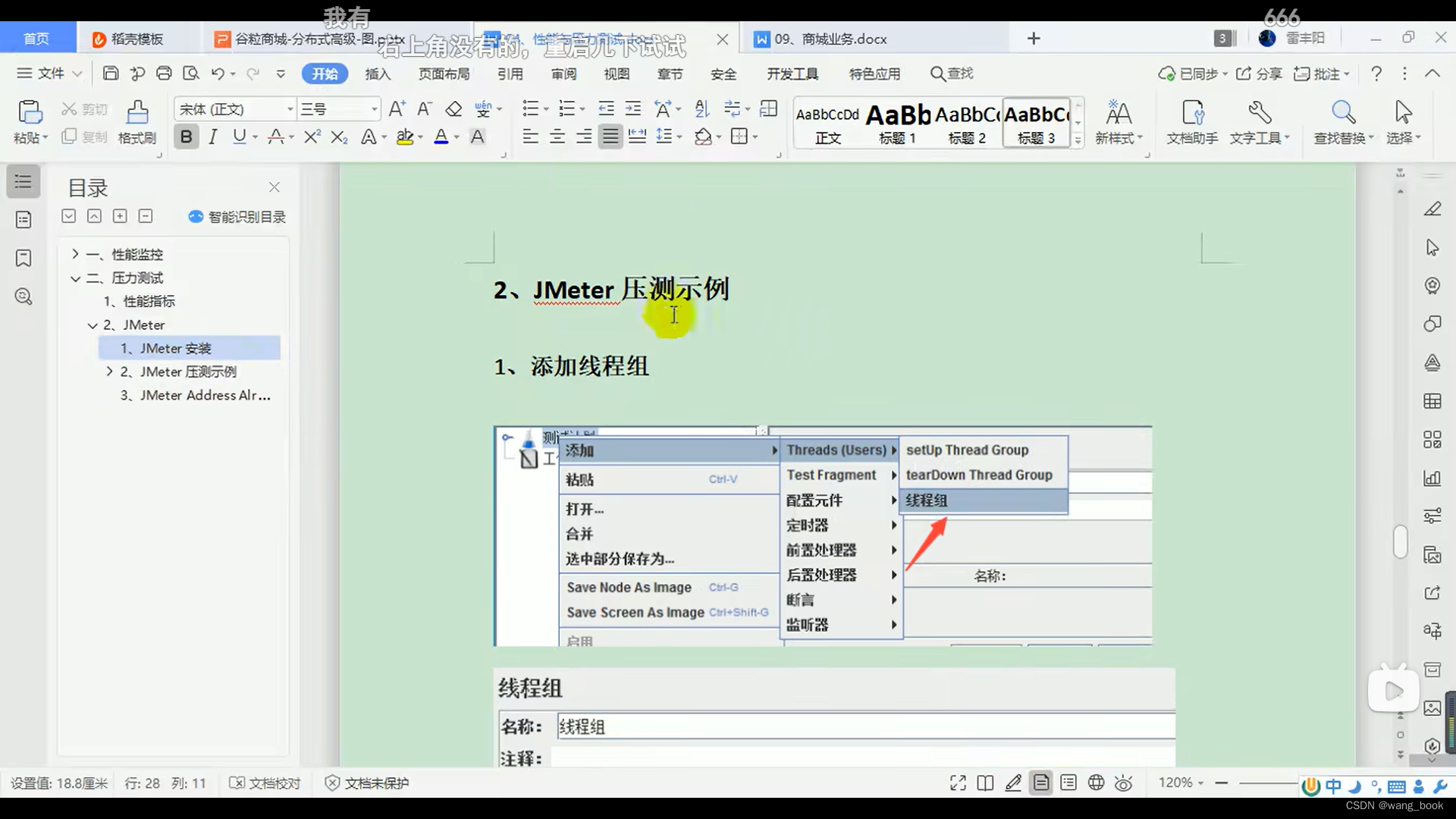Open the search panel in left sidebar

pyautogui.click(x=24, y=297)
